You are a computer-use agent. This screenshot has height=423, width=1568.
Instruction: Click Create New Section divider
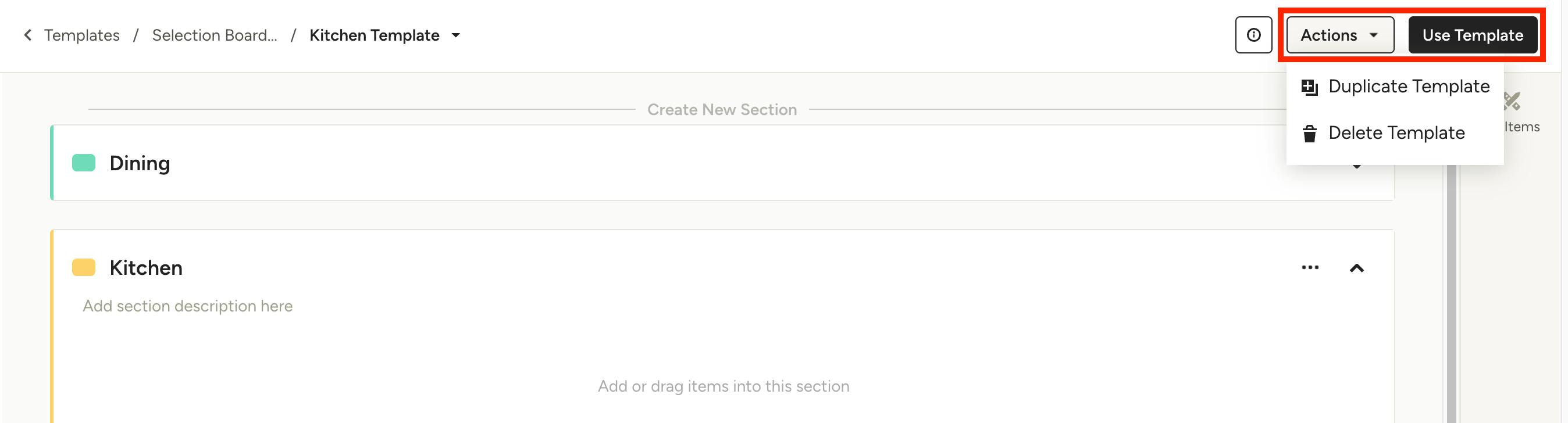pyautogui.click(x=722, y=109)
